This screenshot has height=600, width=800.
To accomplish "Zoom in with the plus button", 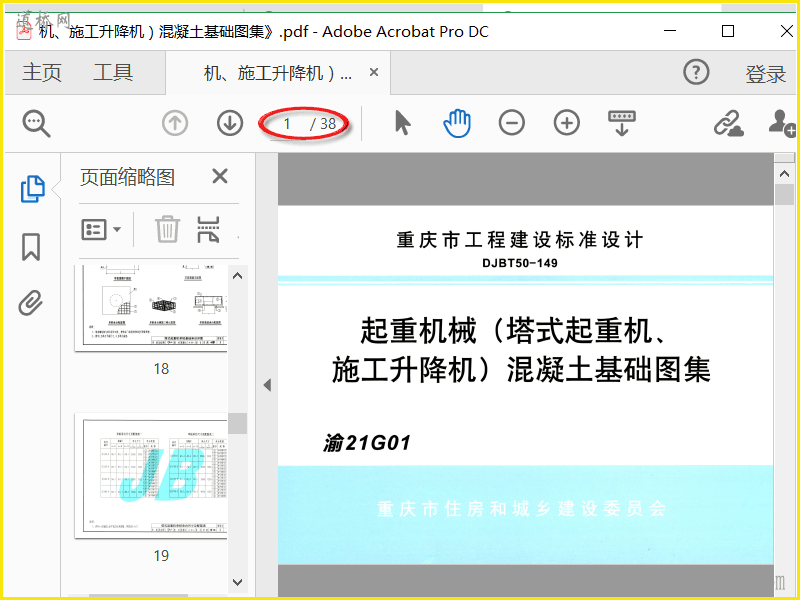I will coord(567,123).
